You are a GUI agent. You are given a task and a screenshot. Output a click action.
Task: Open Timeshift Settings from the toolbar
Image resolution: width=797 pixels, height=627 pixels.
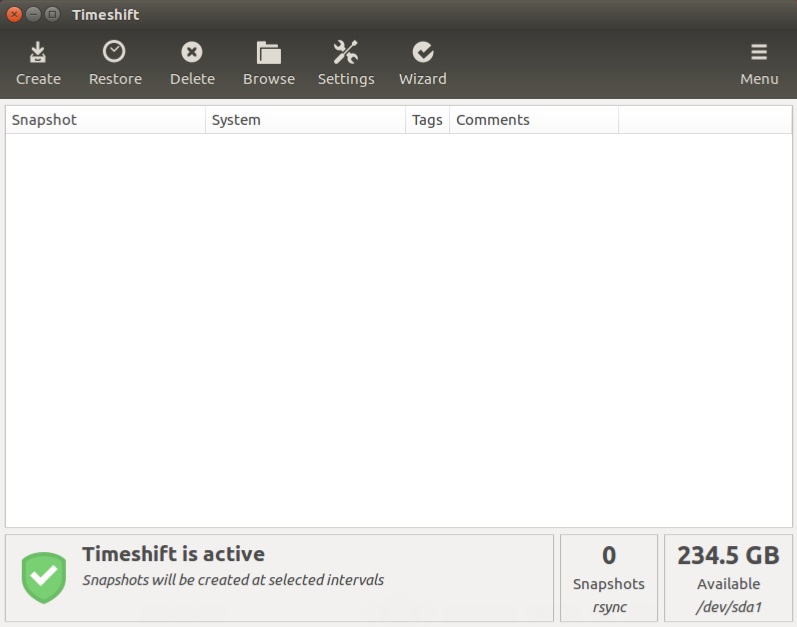click(346, 52)
